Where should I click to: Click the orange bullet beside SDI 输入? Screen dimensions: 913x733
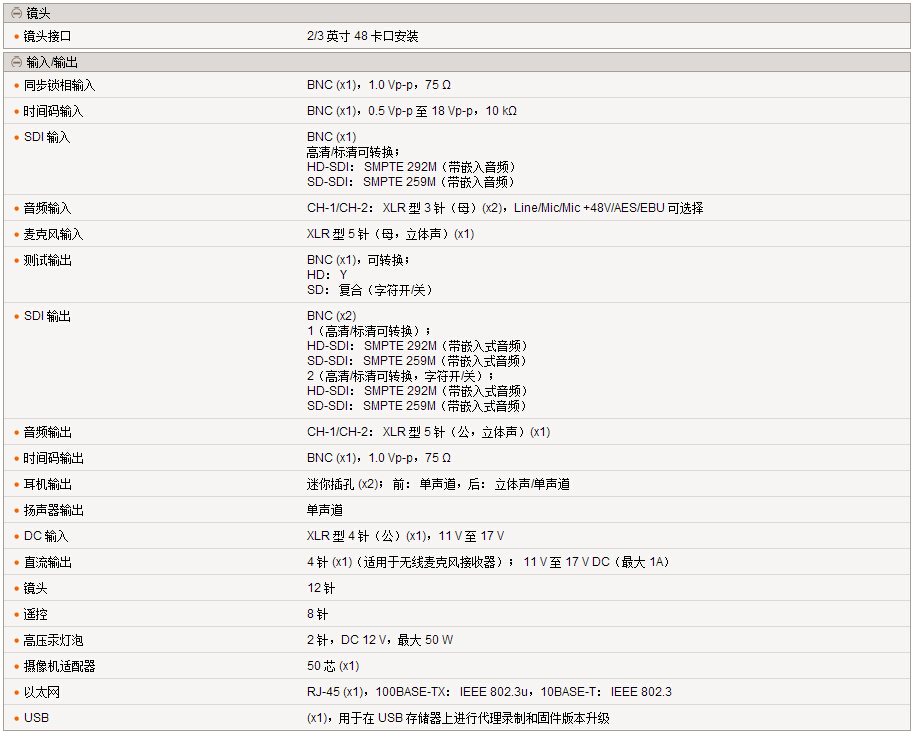17,138
